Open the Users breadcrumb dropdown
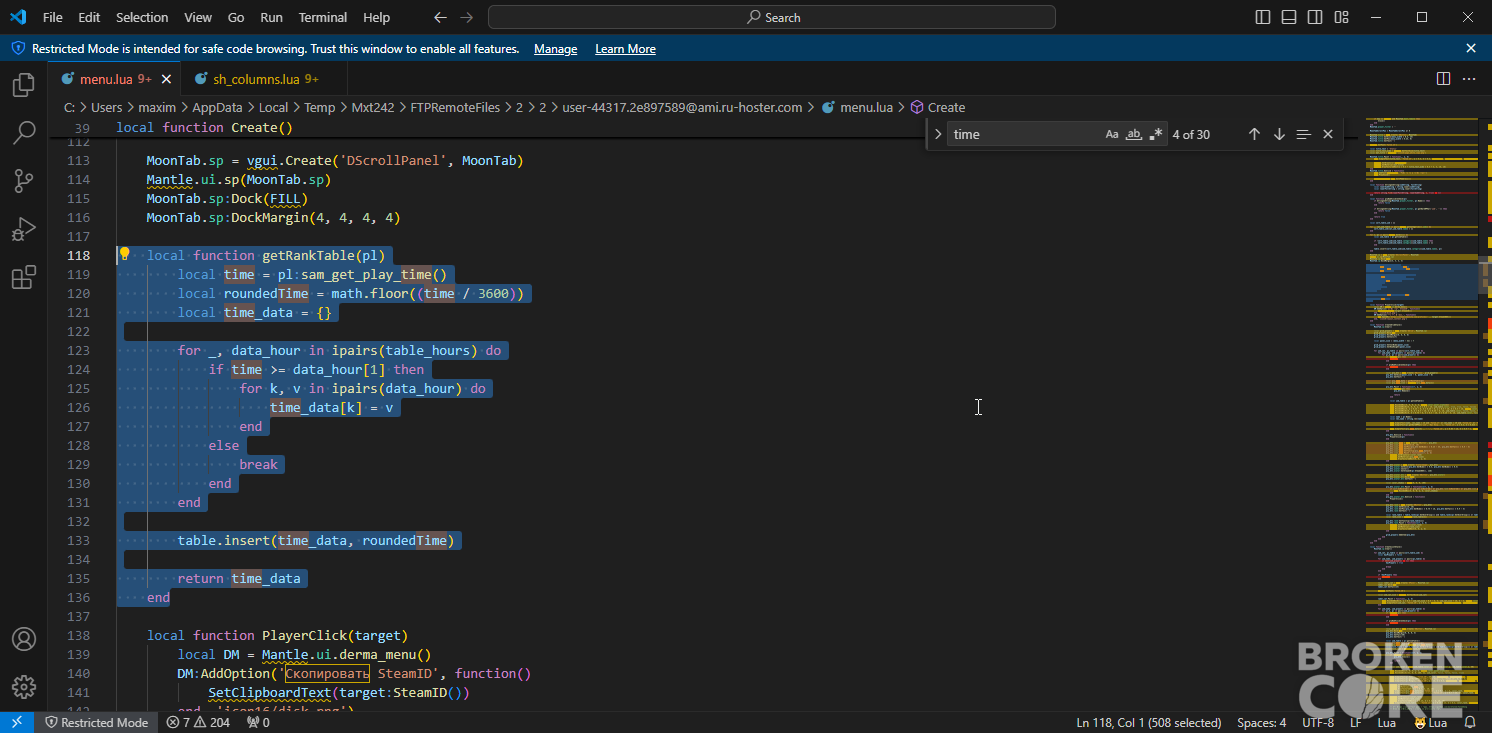 (x=106, y=107)
